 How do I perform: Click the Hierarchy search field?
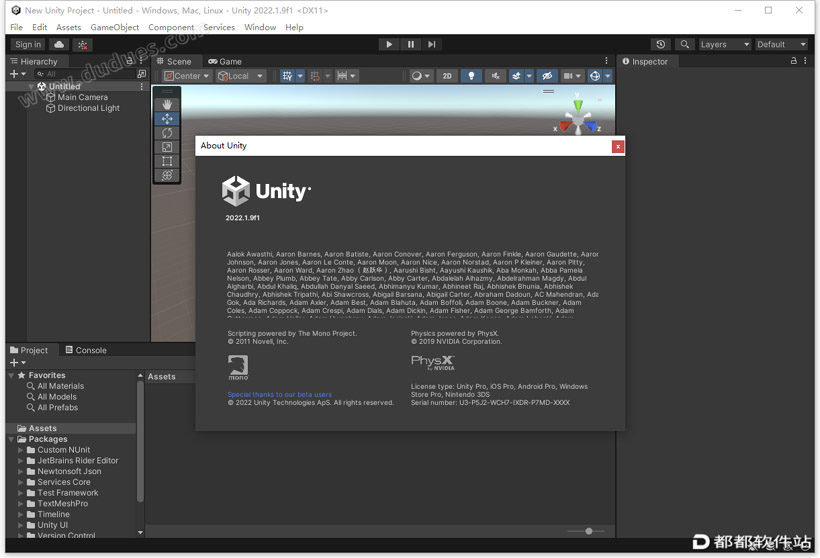tap(84, 74)
